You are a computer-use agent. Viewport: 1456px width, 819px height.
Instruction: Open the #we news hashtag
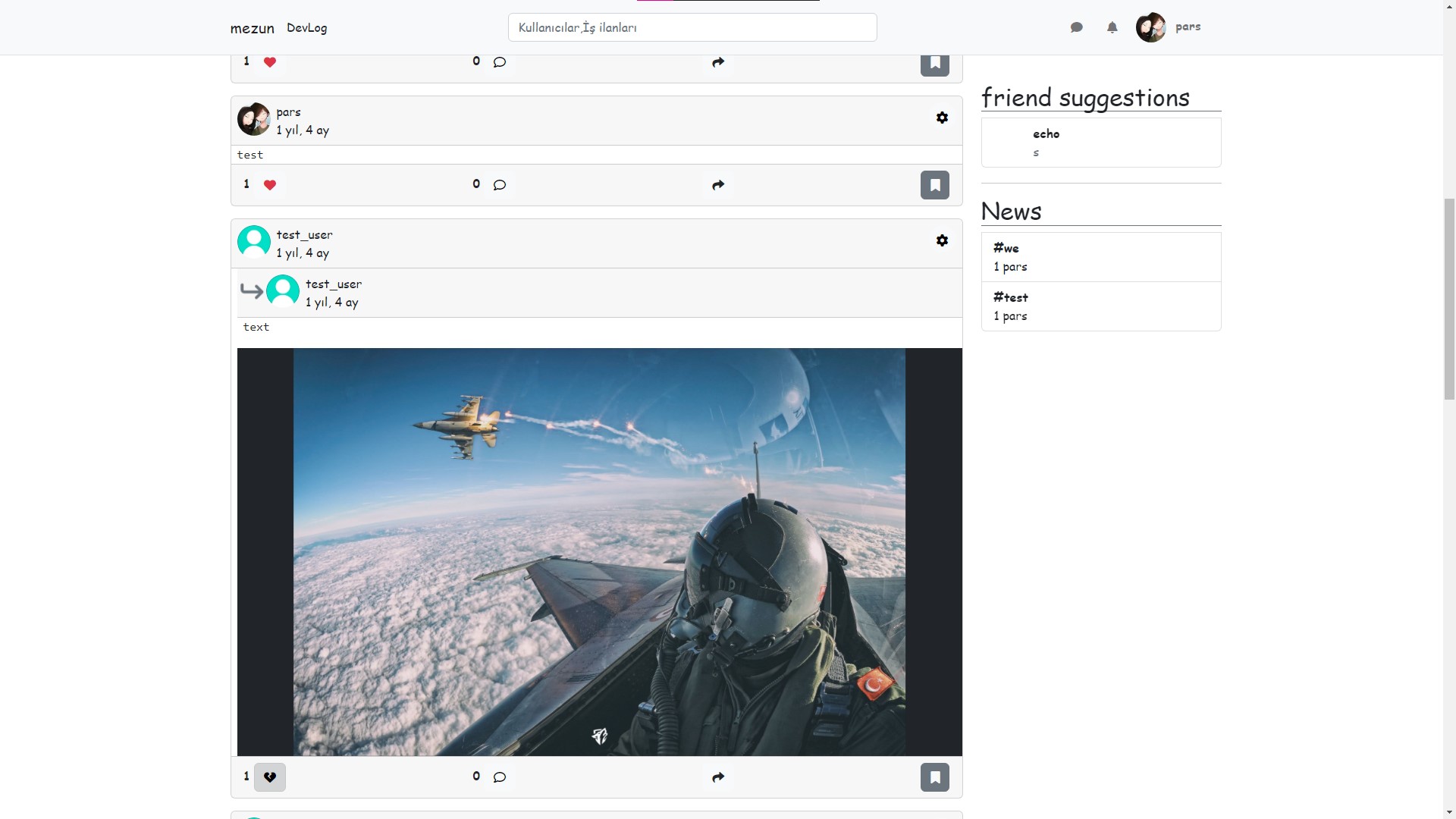click(x=1006, y=248)
